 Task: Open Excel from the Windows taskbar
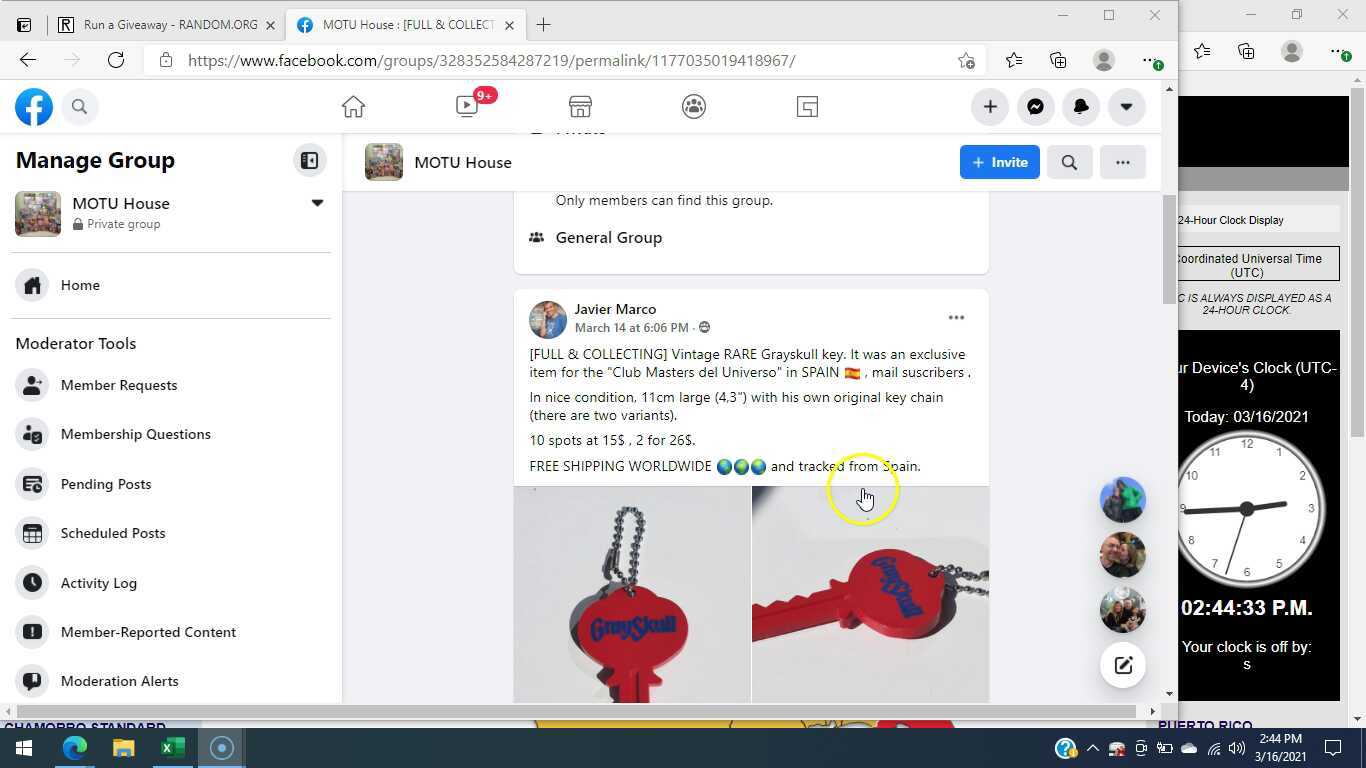pos(172,748)
